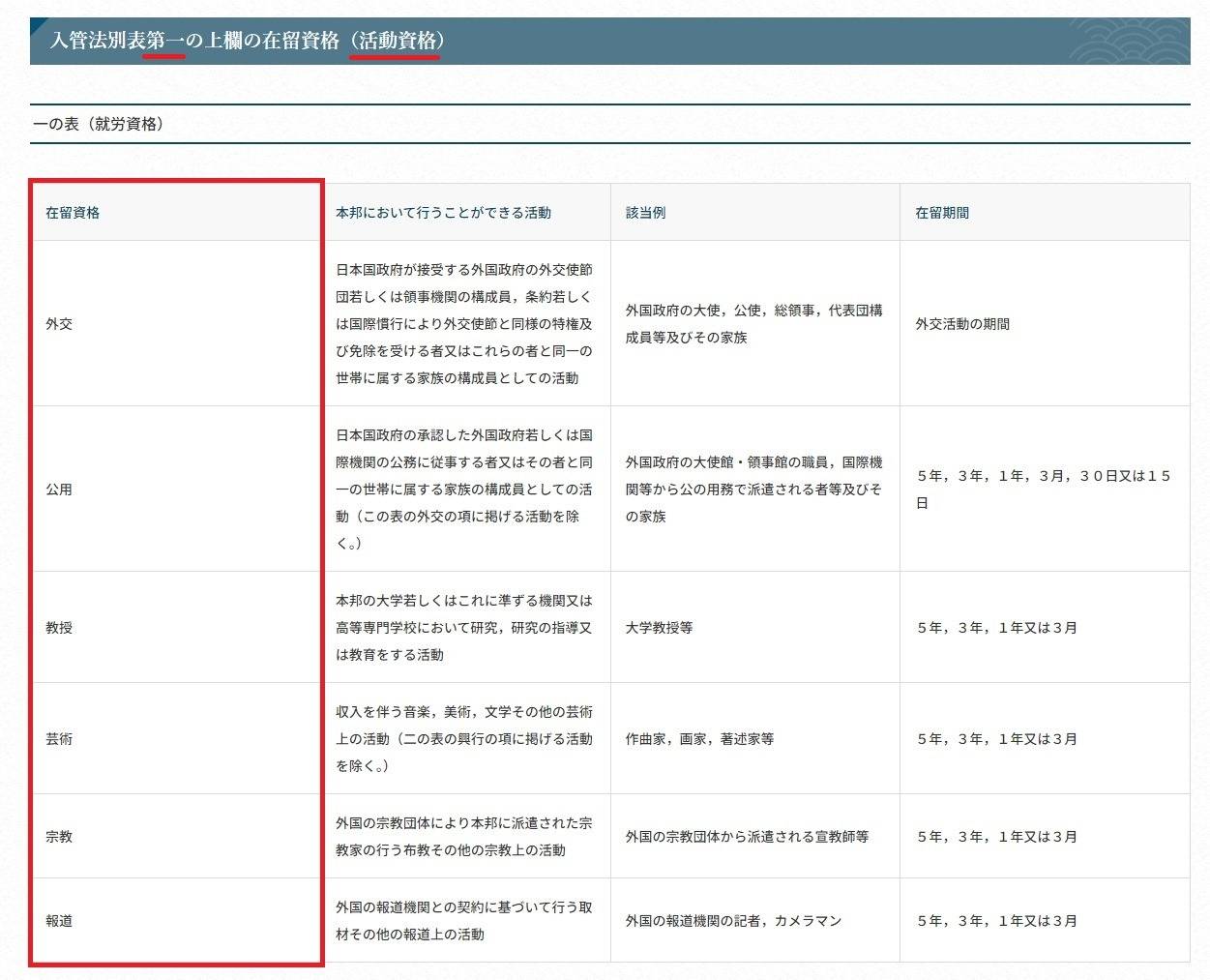Click the 大学教授等 example cell

[659, 628]
